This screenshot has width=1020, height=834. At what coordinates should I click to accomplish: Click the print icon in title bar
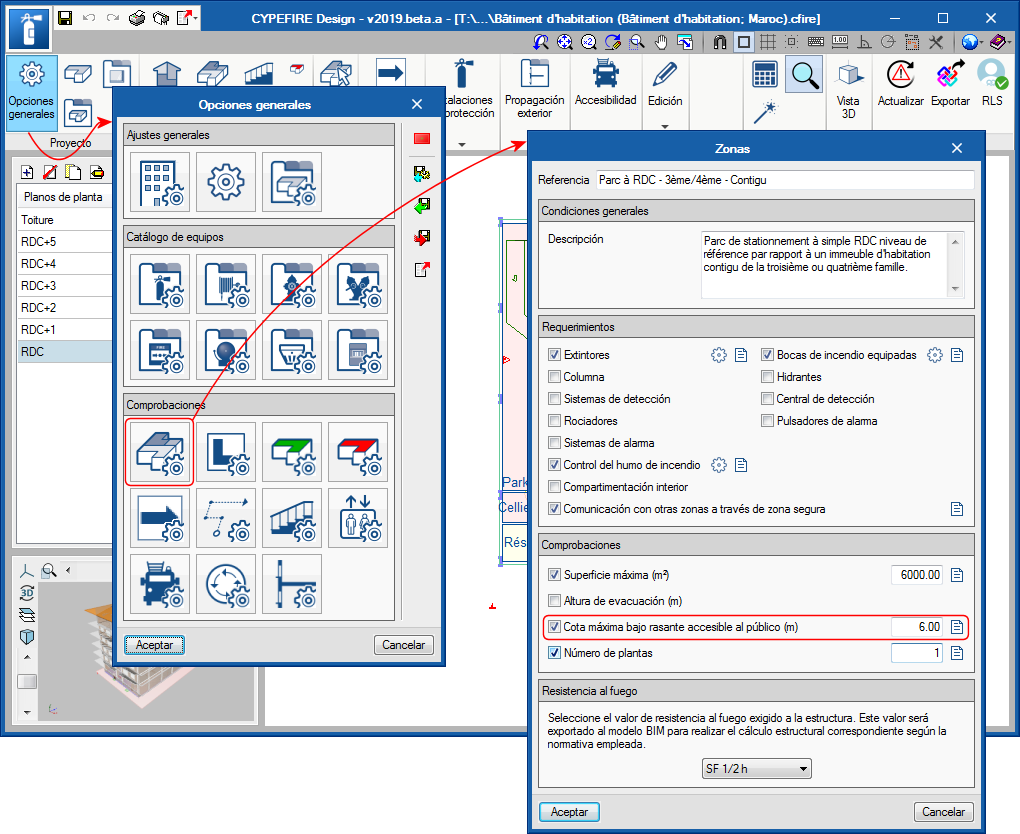(137, 18)
